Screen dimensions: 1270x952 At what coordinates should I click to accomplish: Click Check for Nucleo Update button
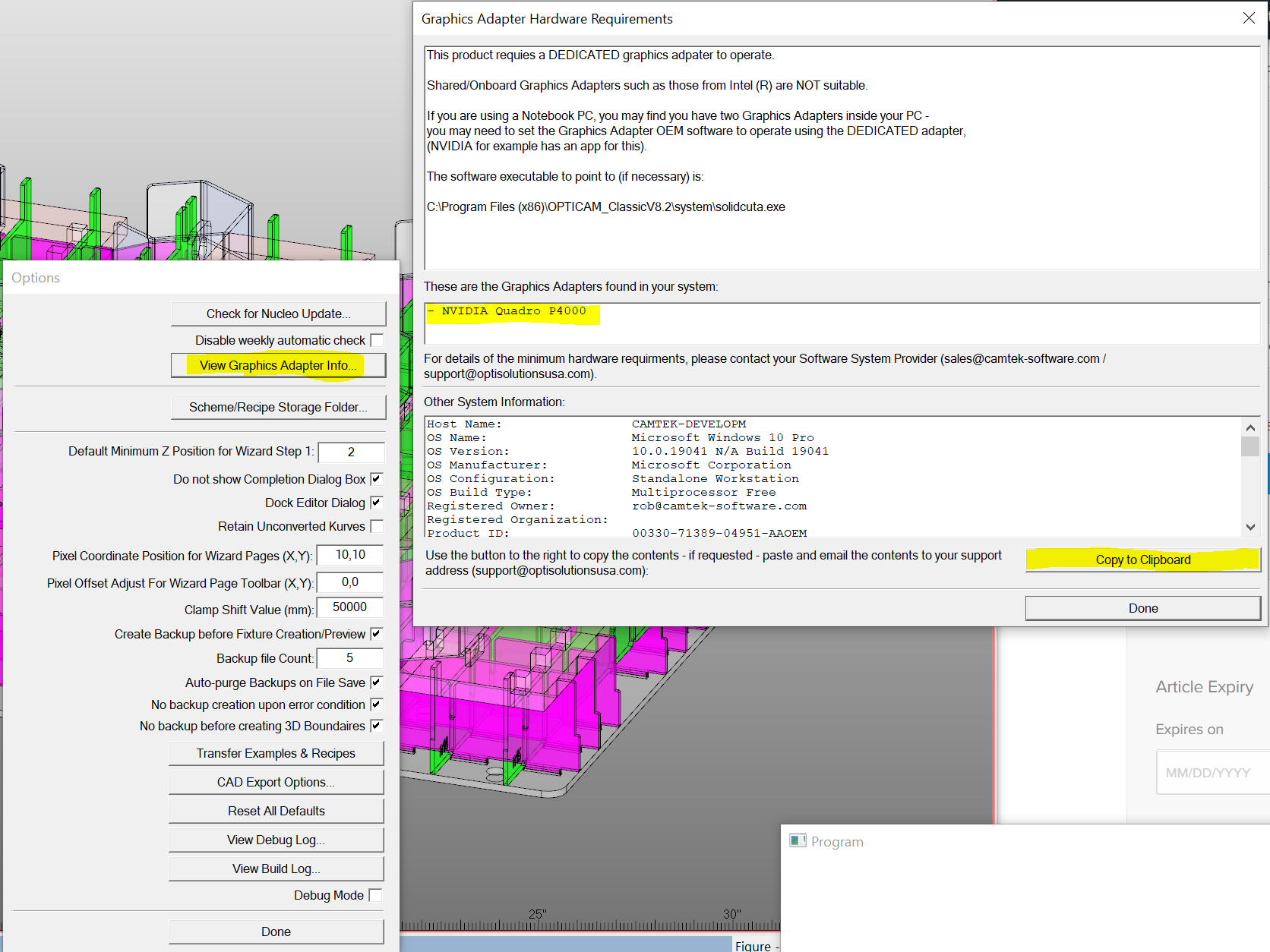coord(279,314)
